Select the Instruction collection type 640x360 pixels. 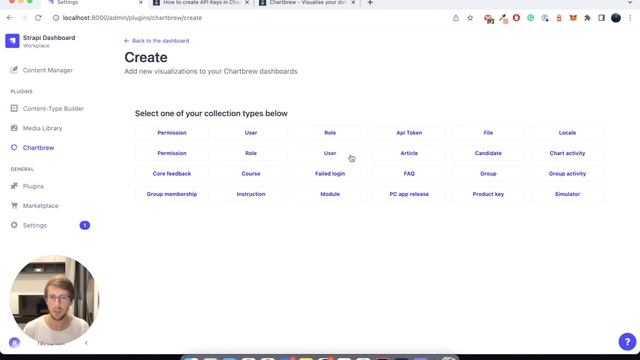pos(251,194)
